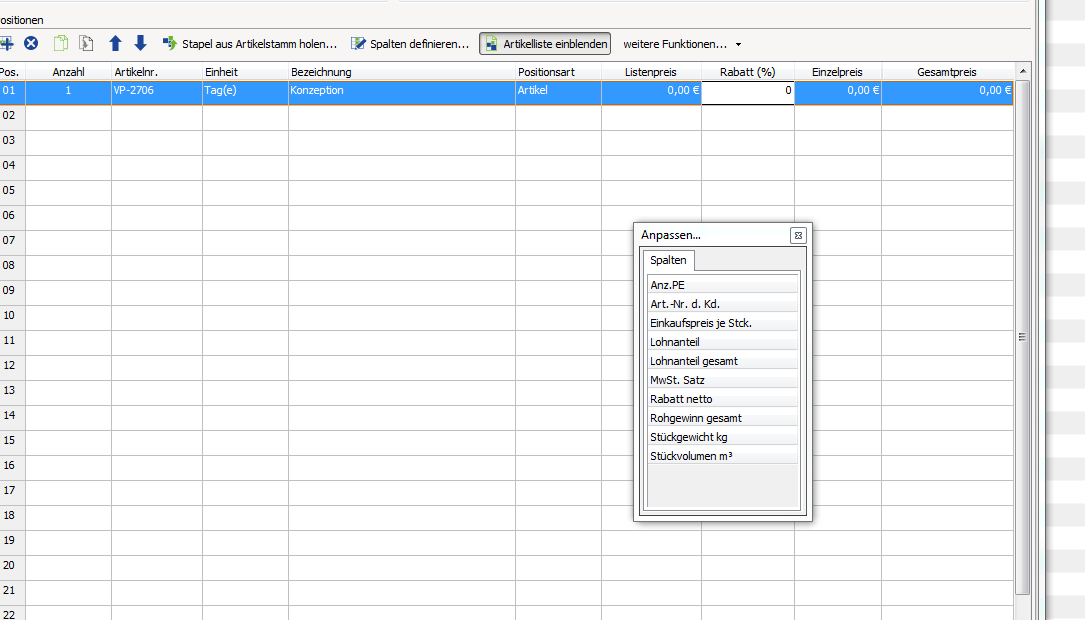Select Einkaufspreis je Stck. entry
This screenshot has height=620, width=1085.
point(723,323)
